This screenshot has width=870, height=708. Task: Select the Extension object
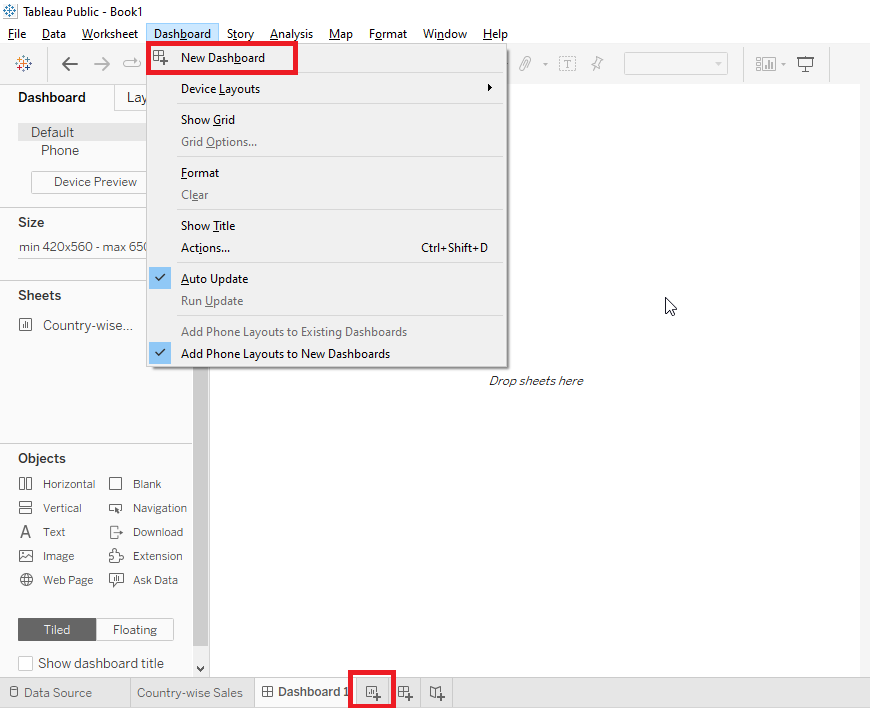point(145,555)
